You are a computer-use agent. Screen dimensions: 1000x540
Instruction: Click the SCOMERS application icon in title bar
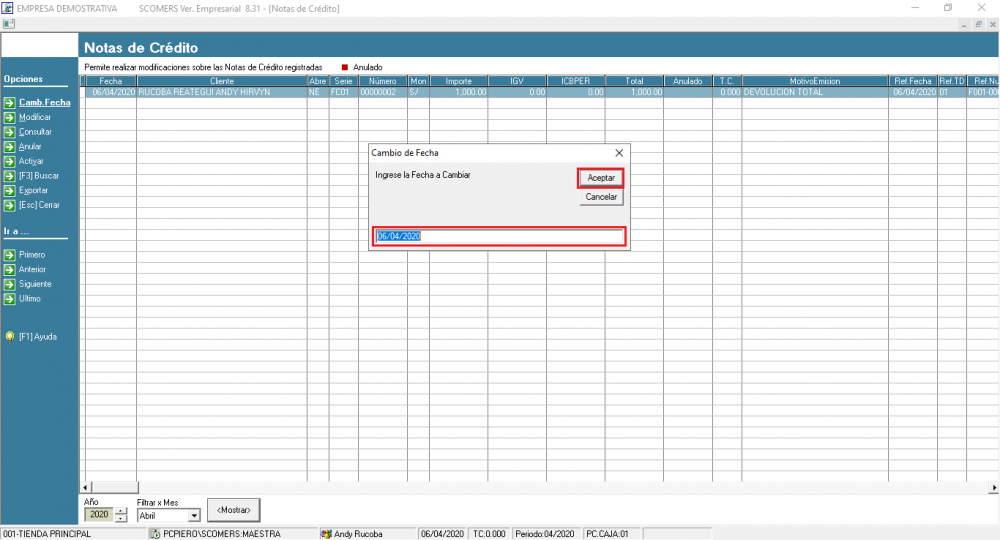tap(7, 8)
